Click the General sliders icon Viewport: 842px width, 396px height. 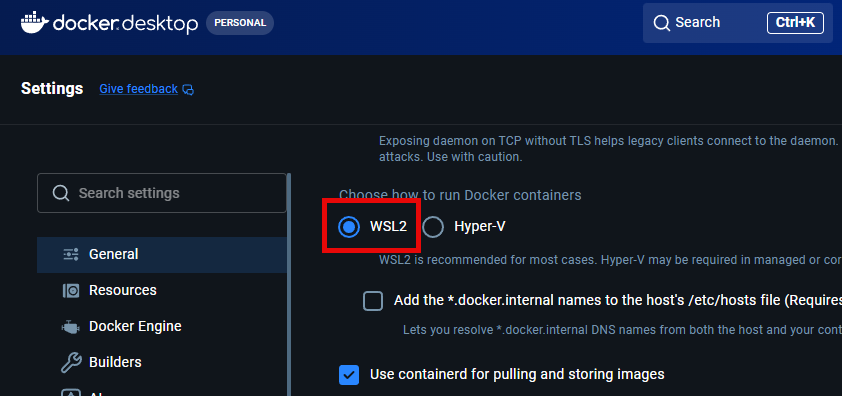coord(71,254)
